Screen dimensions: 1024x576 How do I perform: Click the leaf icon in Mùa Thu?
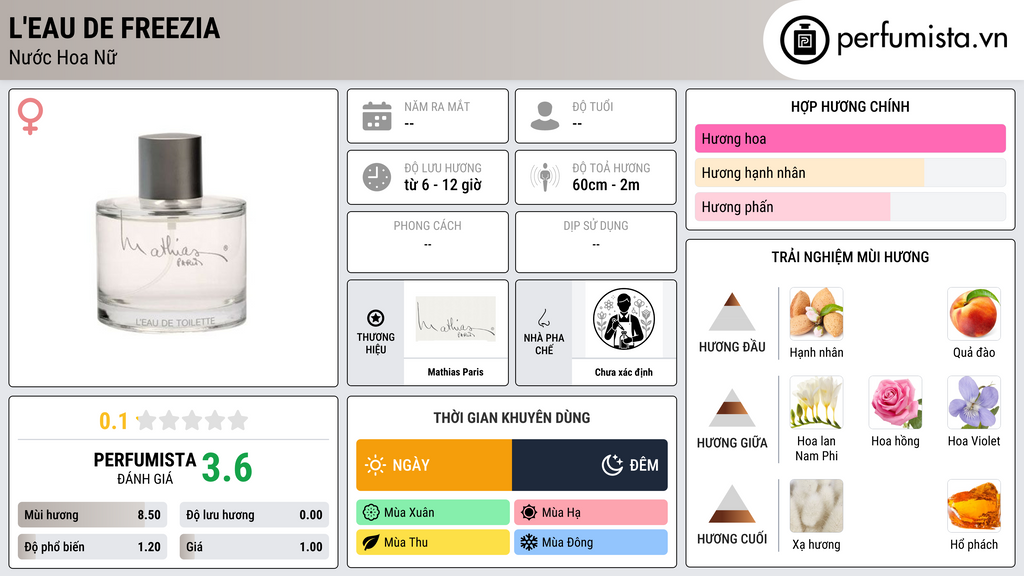[371, 542]
